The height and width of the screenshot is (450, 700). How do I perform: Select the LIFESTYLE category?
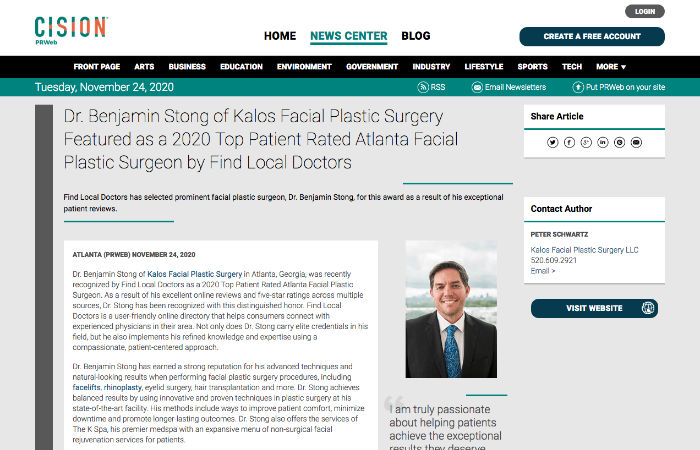coord(483,67)
